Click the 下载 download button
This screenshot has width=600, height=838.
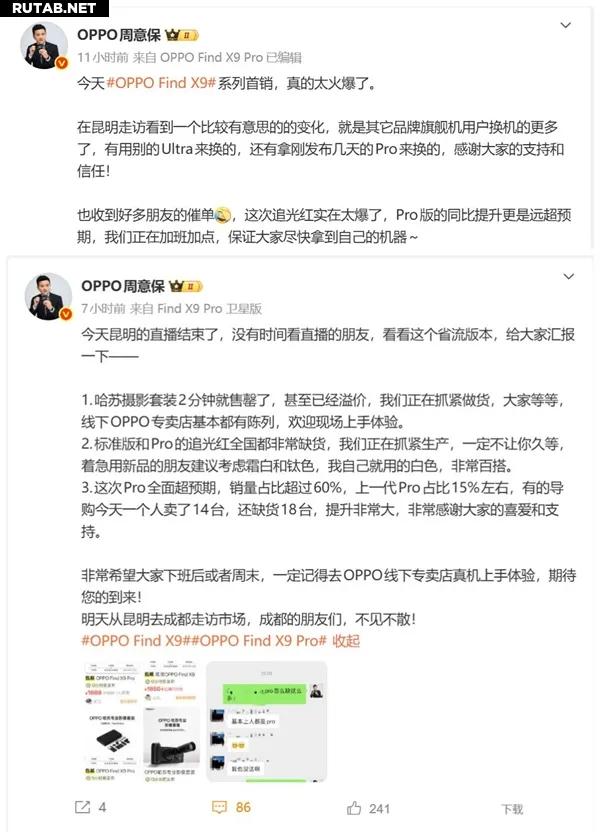(x=512, y=809)
